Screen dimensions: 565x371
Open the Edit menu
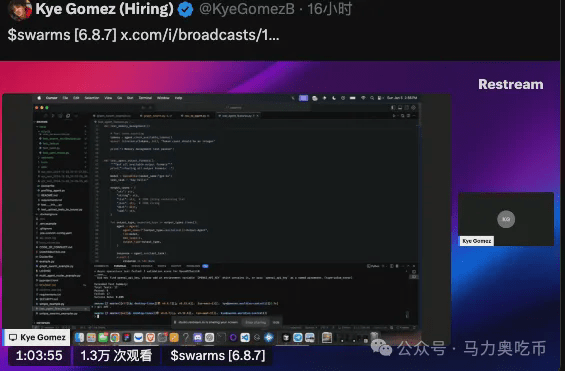pyautogui.click(x=76, y=98)
